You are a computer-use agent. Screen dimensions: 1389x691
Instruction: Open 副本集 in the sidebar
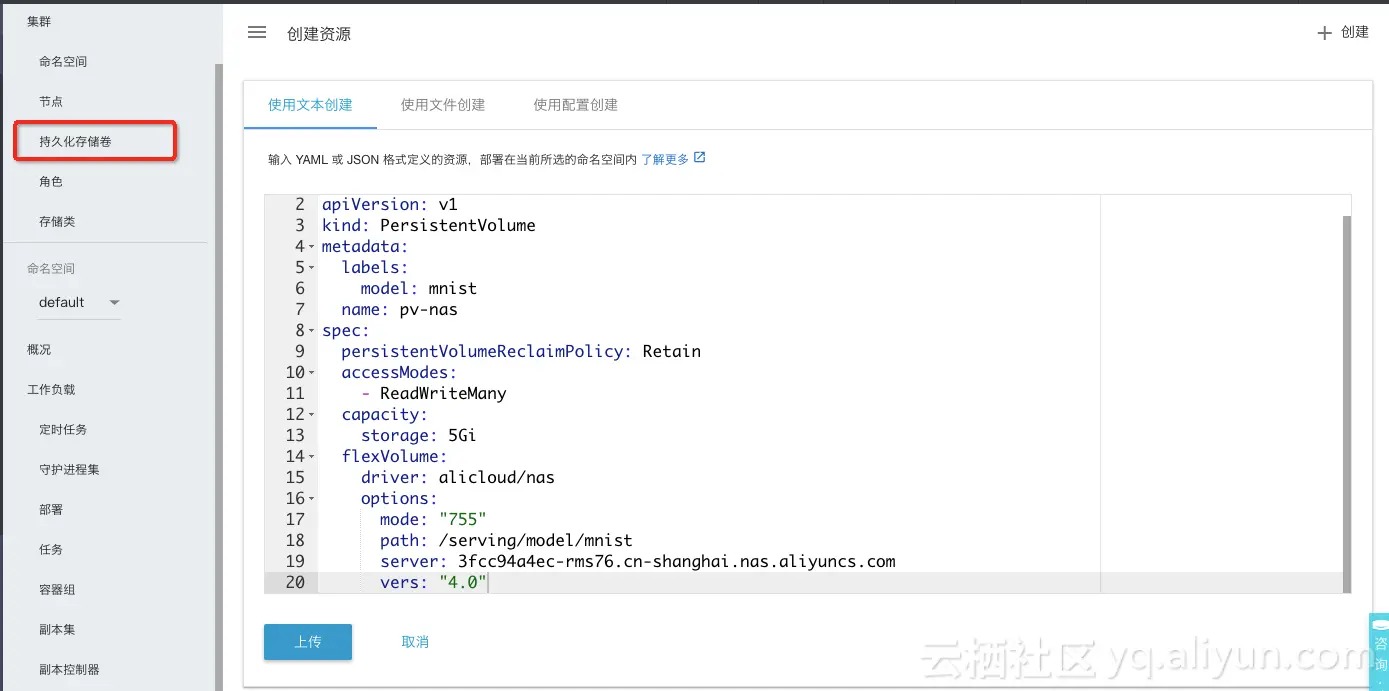pyautogui.click(x=57, y=630)
